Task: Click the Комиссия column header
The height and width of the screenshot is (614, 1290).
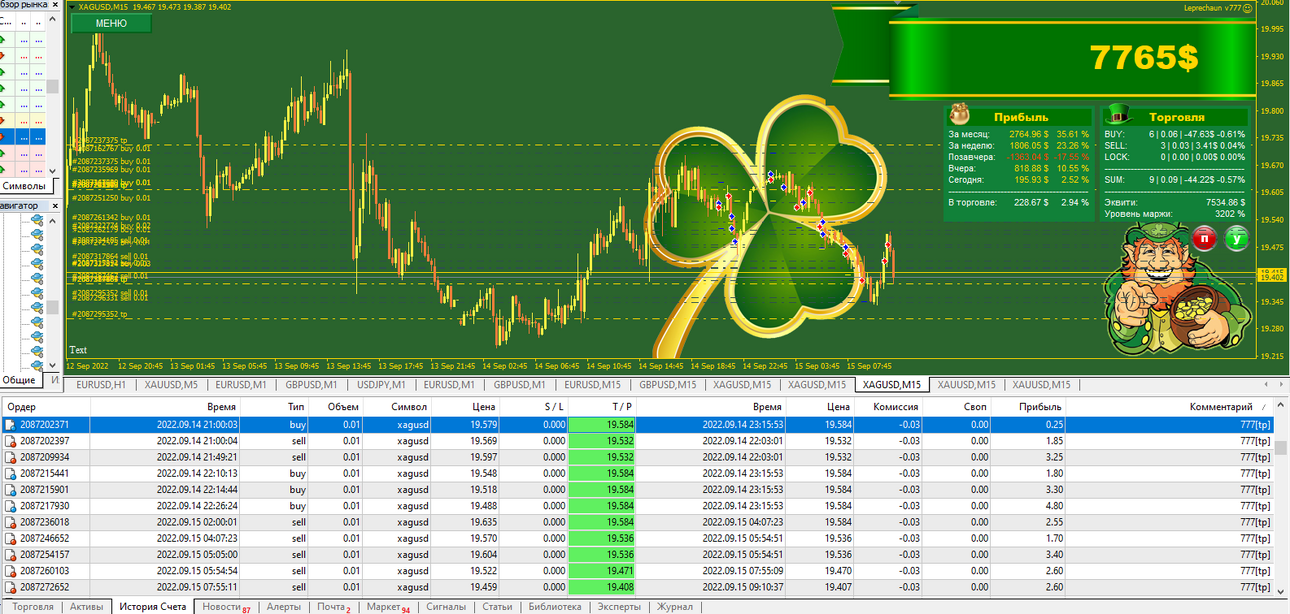Action: point(889,407)
